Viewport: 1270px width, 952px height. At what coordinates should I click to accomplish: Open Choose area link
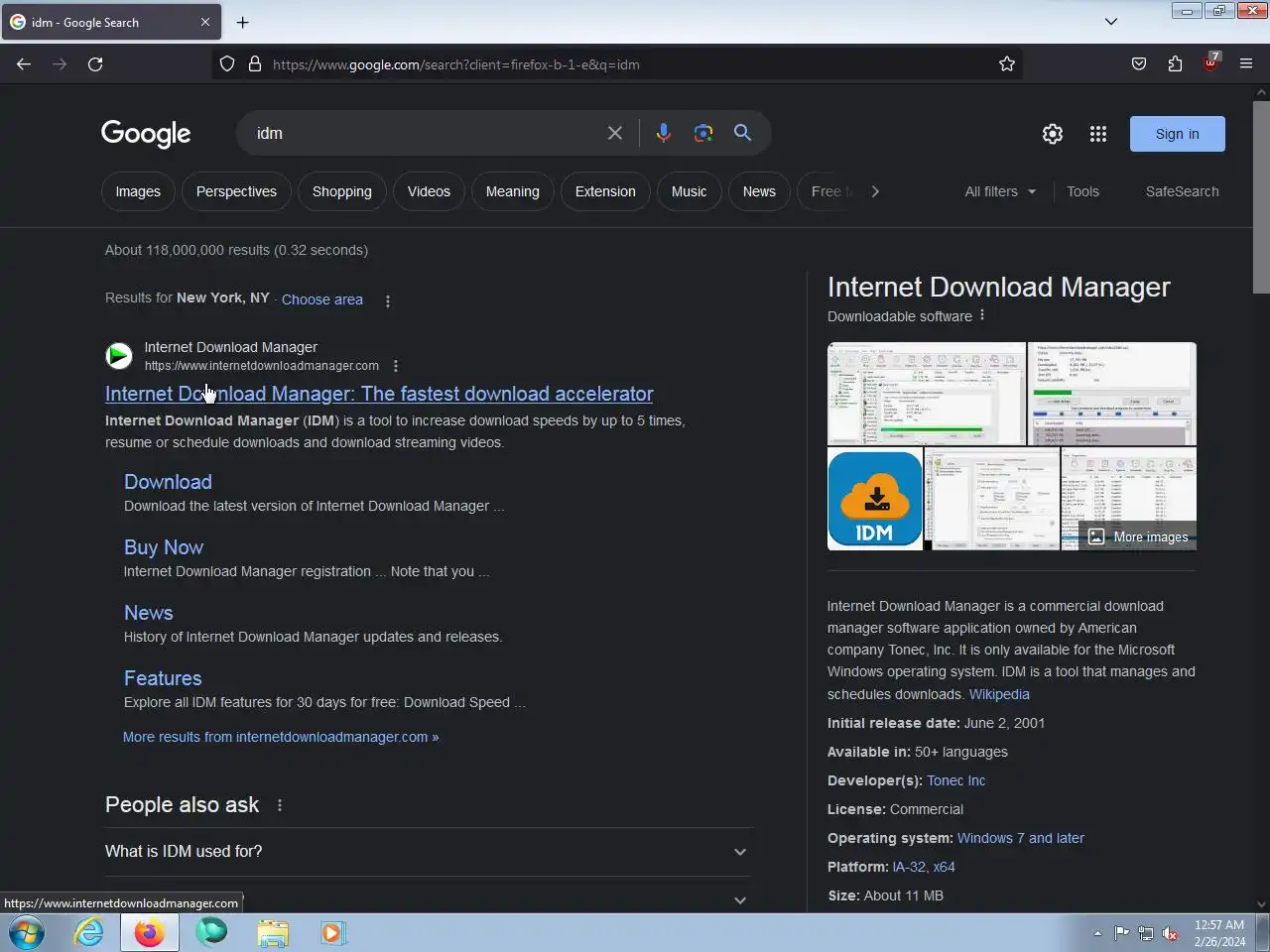pyautogui.click(x=322, y=299)
